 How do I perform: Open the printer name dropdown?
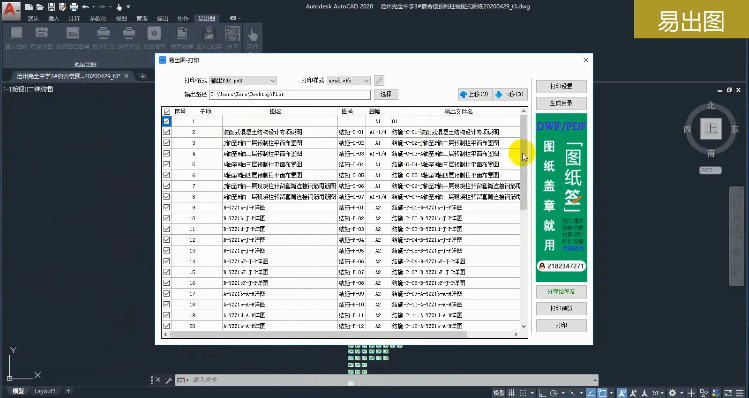tap(243, 81)
